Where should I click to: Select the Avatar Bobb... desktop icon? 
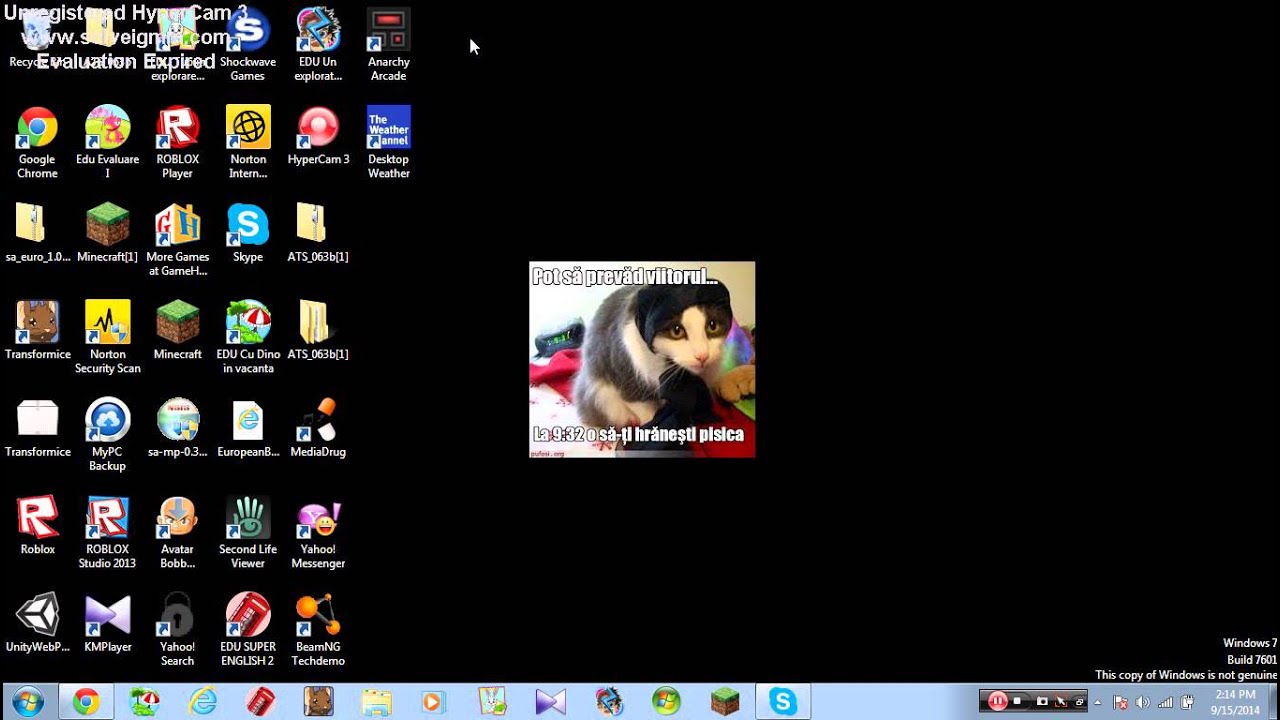tap(177, 533)
